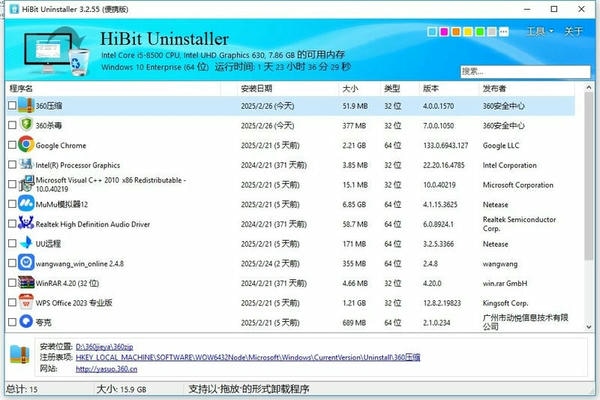The image size is (600, 400).
Task: Click the 360压缩 program icon
Action: coord(26,105)
